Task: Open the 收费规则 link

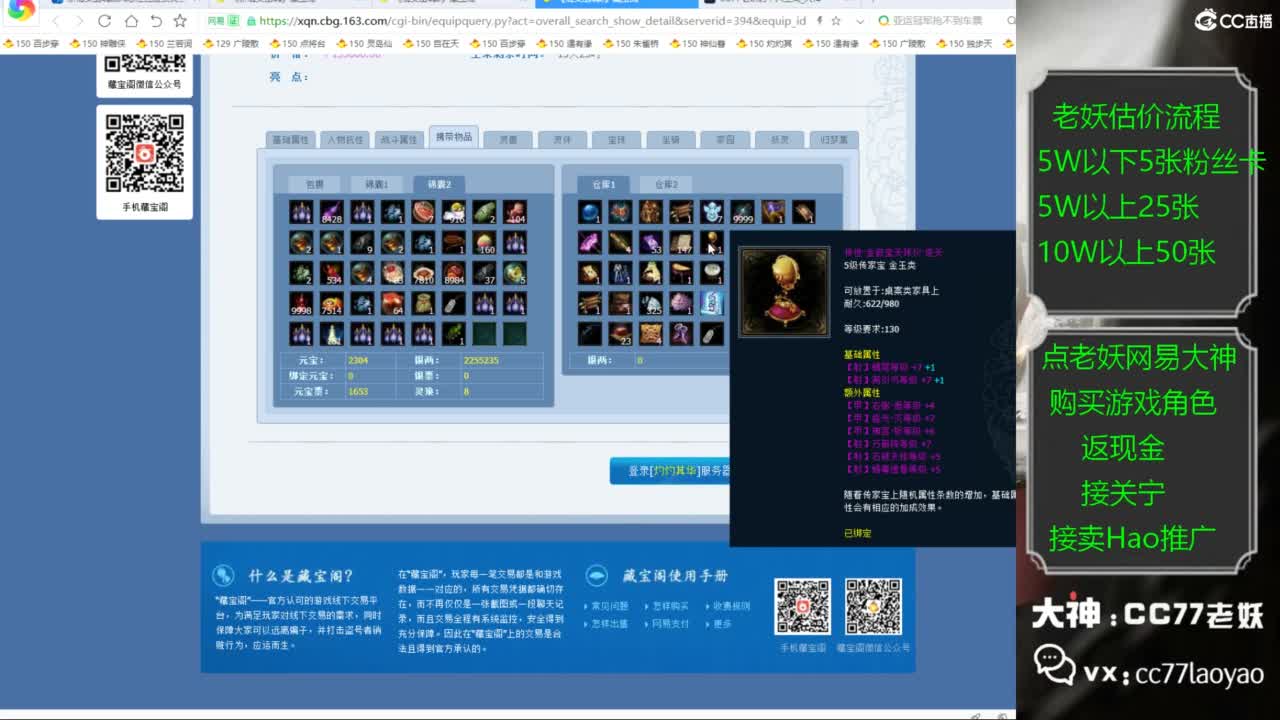Action: click(731, 607)
